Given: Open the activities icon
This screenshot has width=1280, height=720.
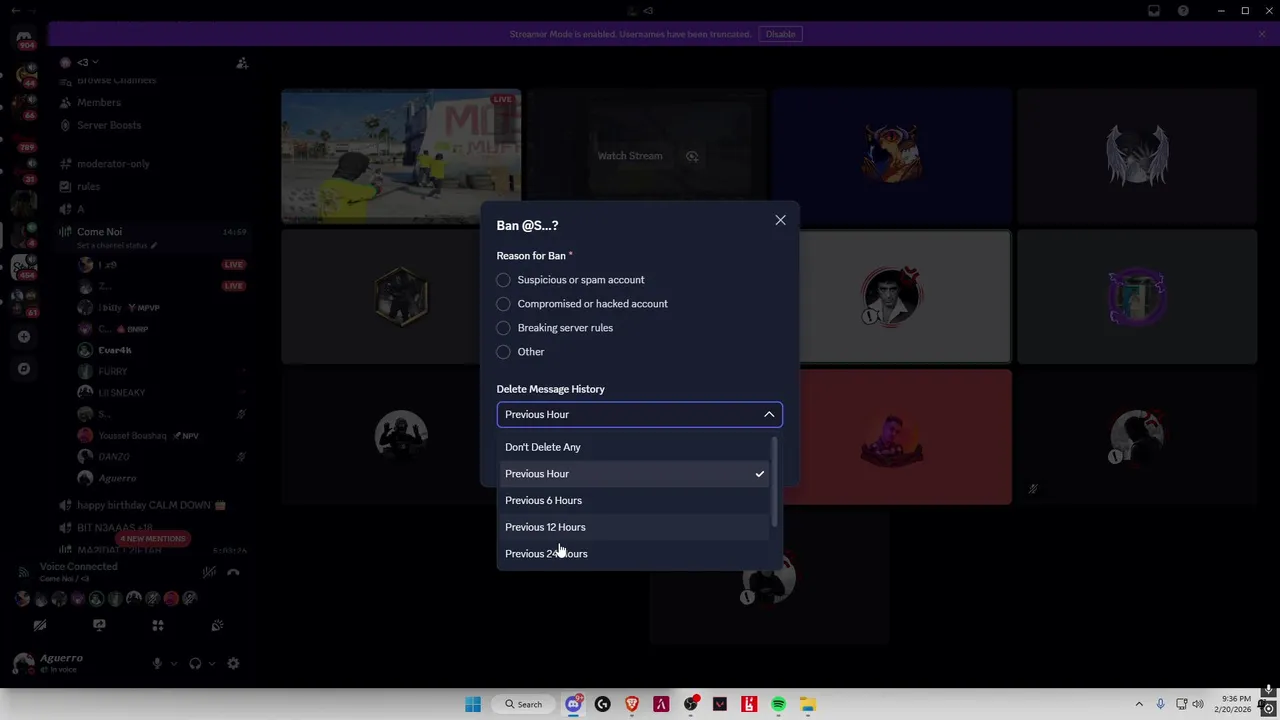Looking at the screenshot, I should point(157,625).
